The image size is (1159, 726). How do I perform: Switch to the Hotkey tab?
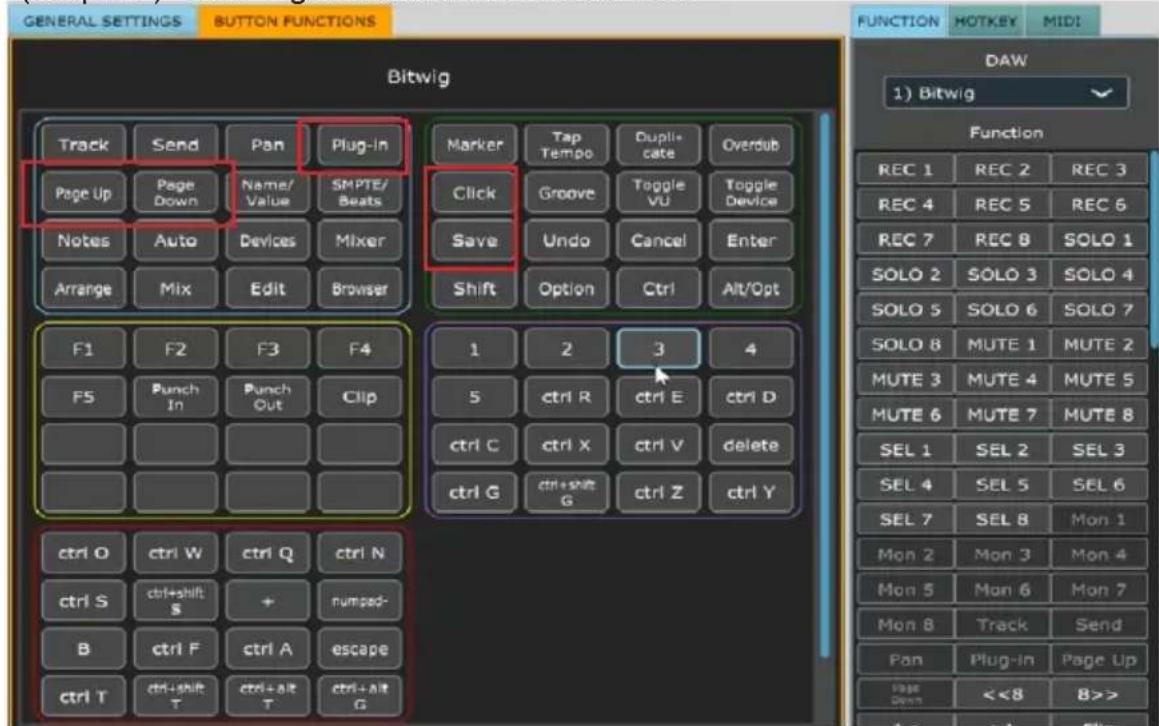click(x=985, y=21)
